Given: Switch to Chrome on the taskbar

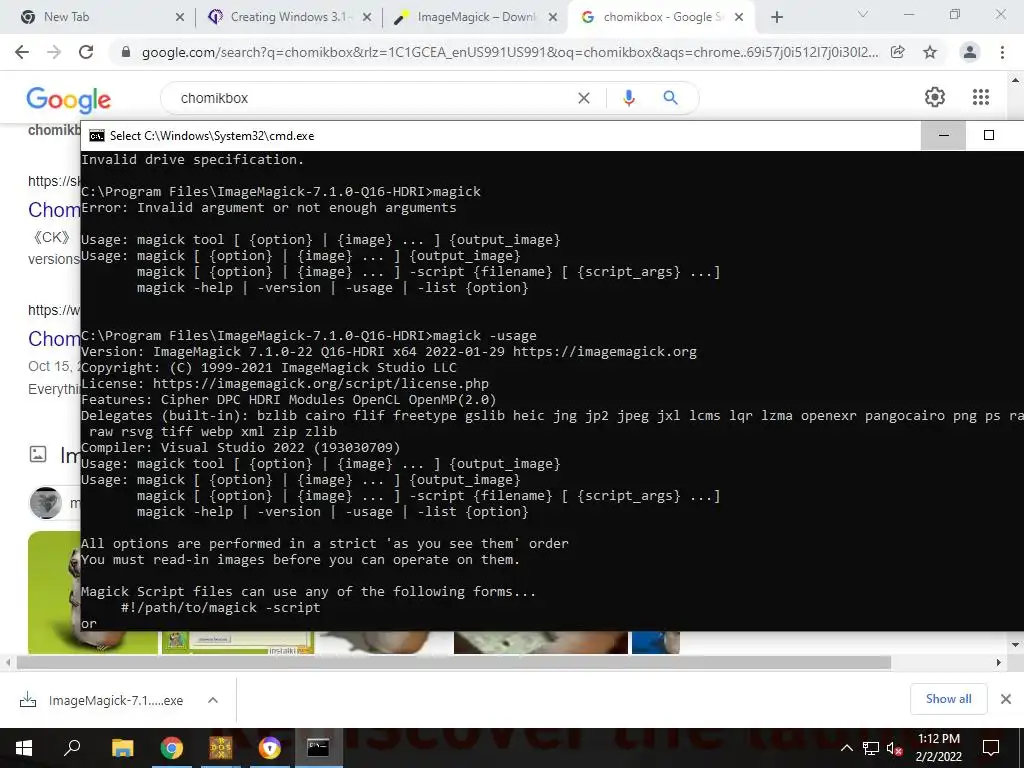Looking at the screenshot, I should tap(172, 748).
